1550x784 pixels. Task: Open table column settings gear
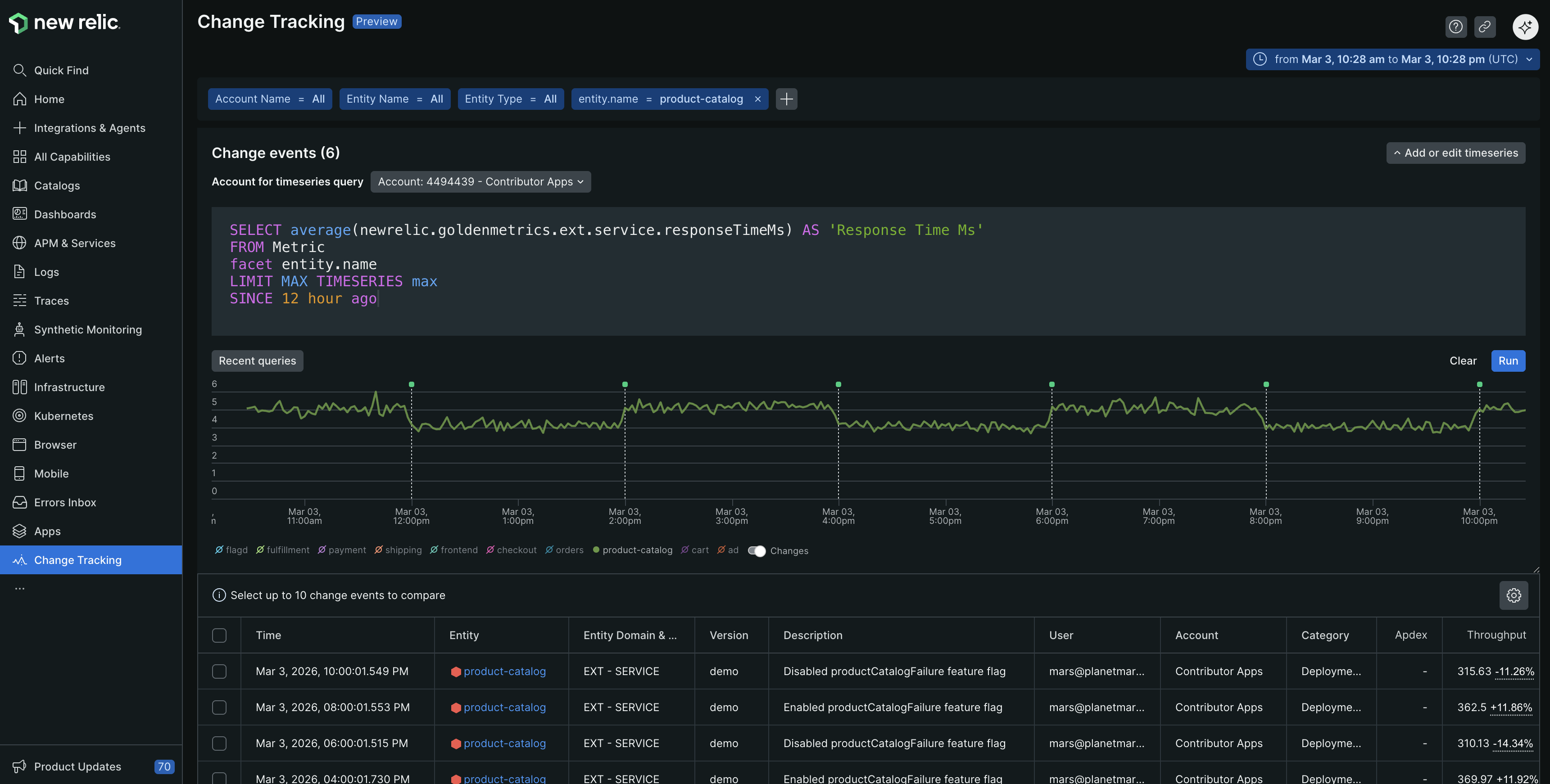pyautogui.click(x=1513, y=595)
